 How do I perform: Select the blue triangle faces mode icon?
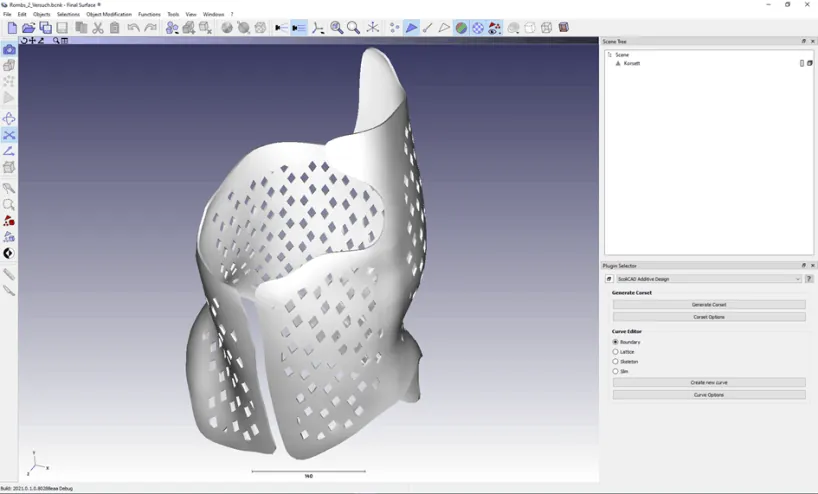pyautogui.click(x=411, y=28)
